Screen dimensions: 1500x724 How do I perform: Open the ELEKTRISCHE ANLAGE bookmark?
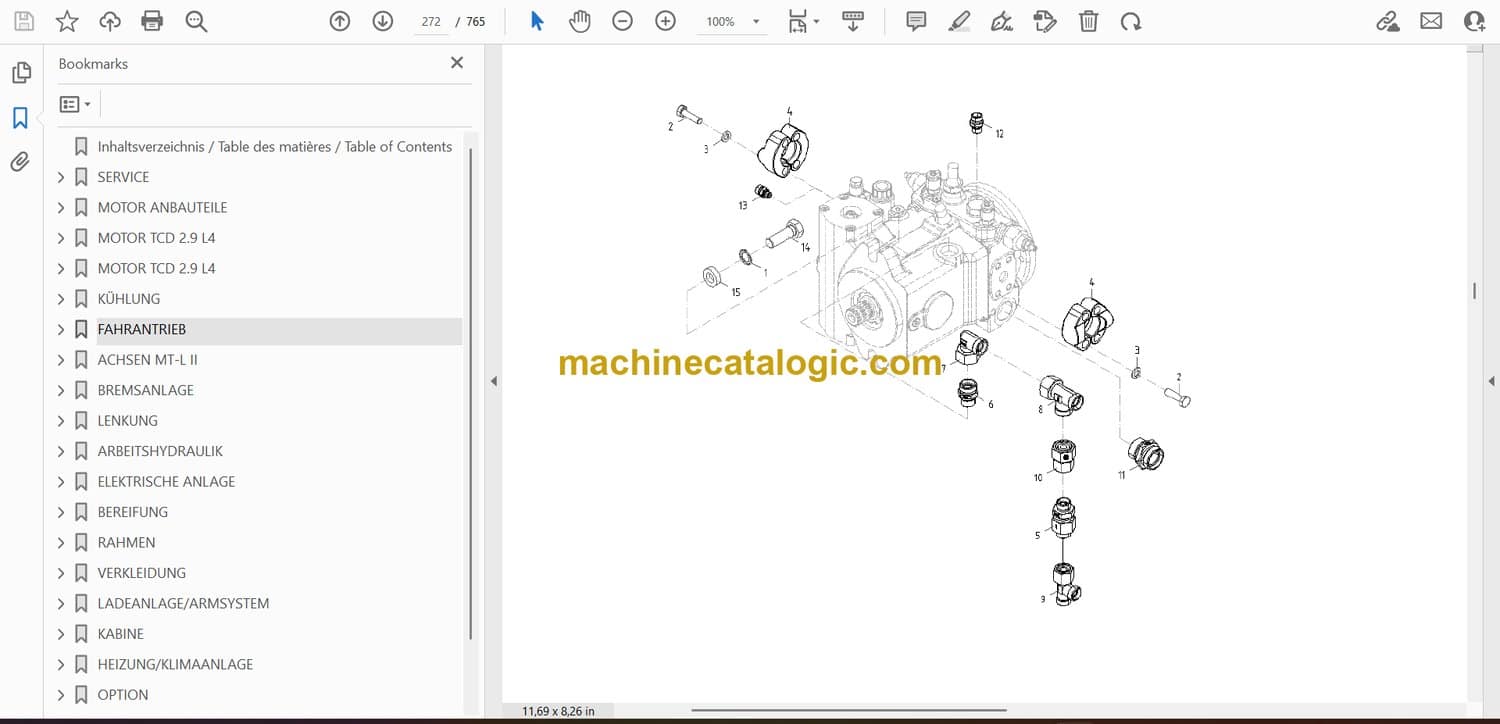166,481
